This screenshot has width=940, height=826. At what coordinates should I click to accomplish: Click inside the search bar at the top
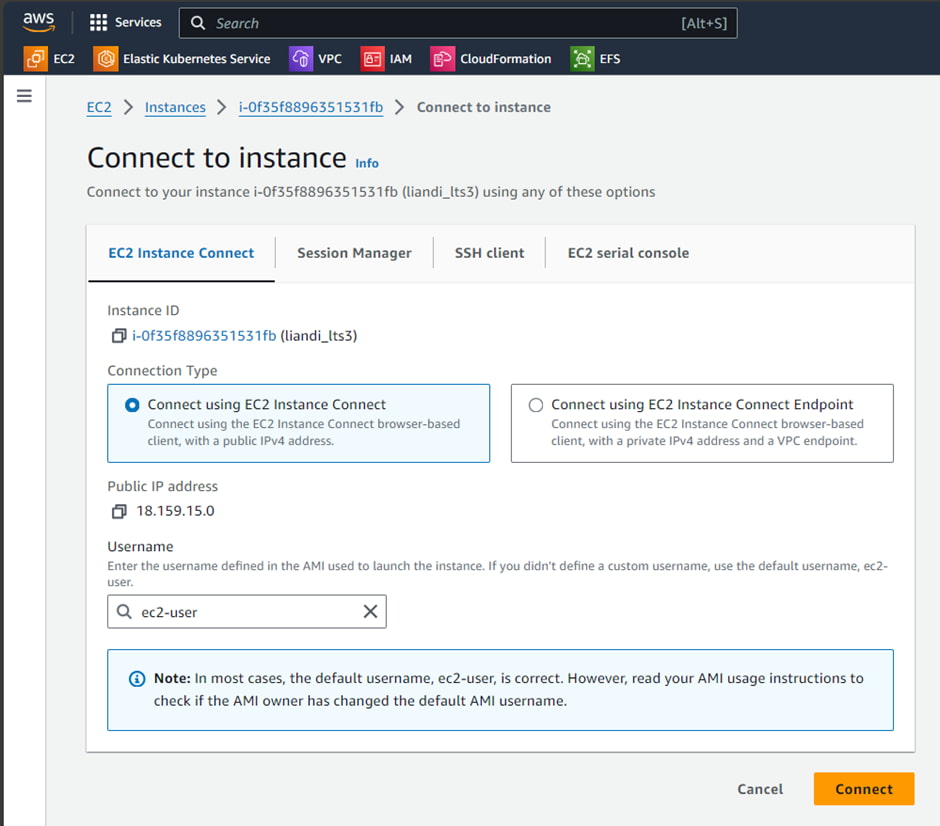coord(450,23)
